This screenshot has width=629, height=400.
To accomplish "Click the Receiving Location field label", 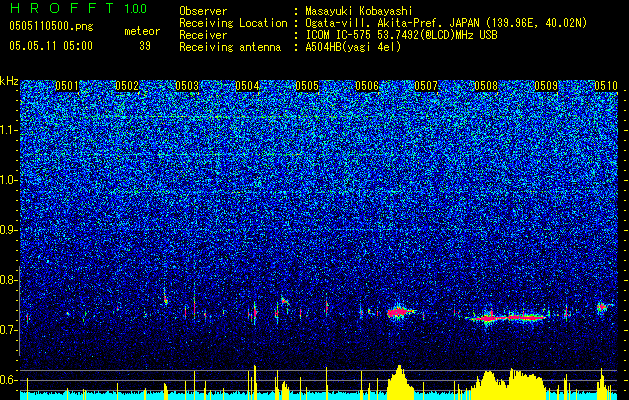I will click(x=233, y=23).
